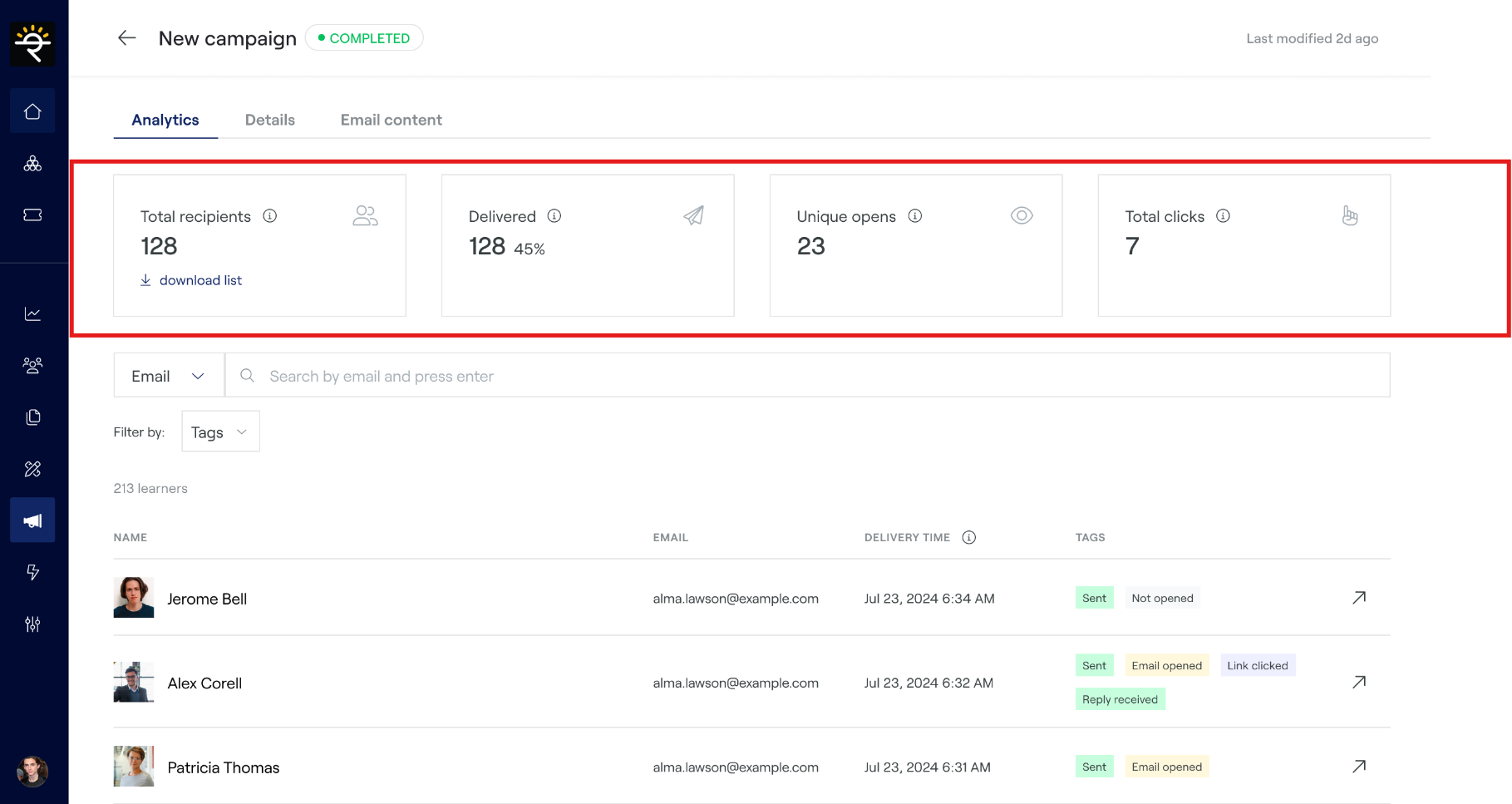Open Jerome Bell's row arrow link
The height and width of the screenshot is (804, 1512).
[1358, 598]
